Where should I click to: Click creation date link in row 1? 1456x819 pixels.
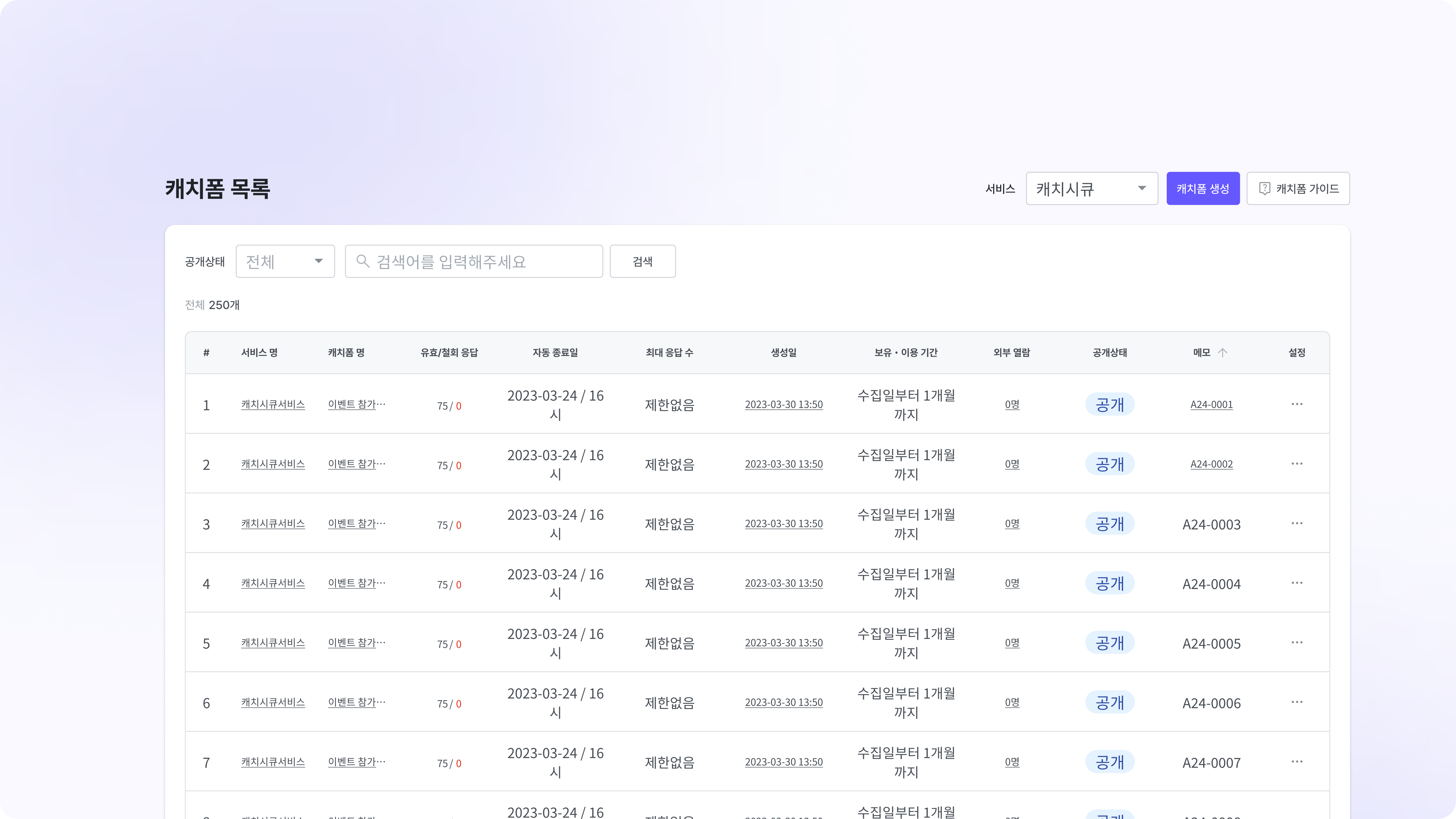(783, 404)
